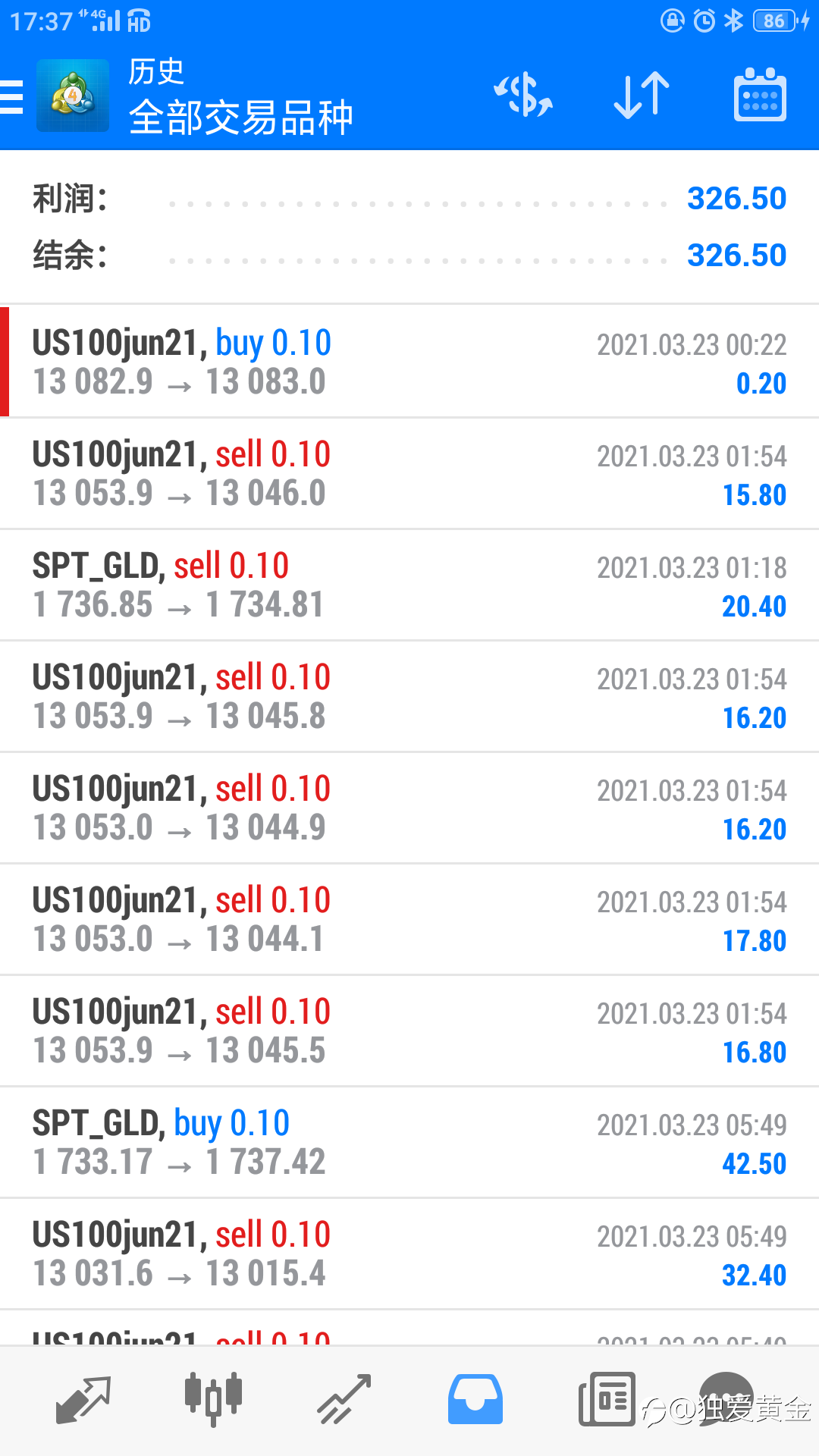The image size is (819, 1456).
Task: Tap the 利润 profit summary row
Action: (409, 199)
